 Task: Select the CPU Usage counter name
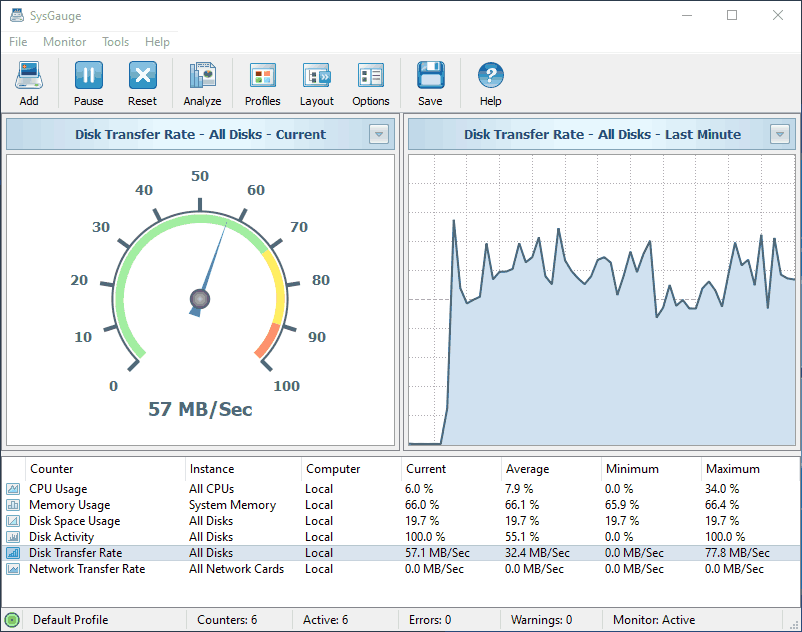[x=58, y=489]
